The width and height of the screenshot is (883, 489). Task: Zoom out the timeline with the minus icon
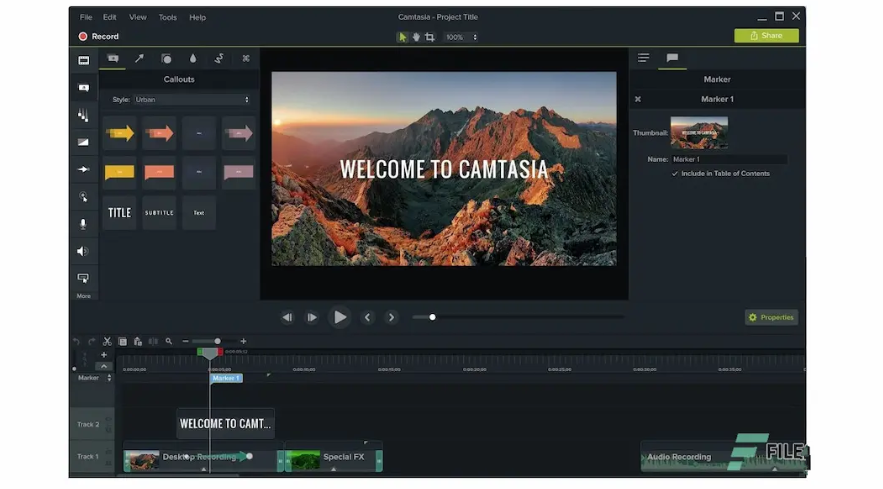click(185, 341)
